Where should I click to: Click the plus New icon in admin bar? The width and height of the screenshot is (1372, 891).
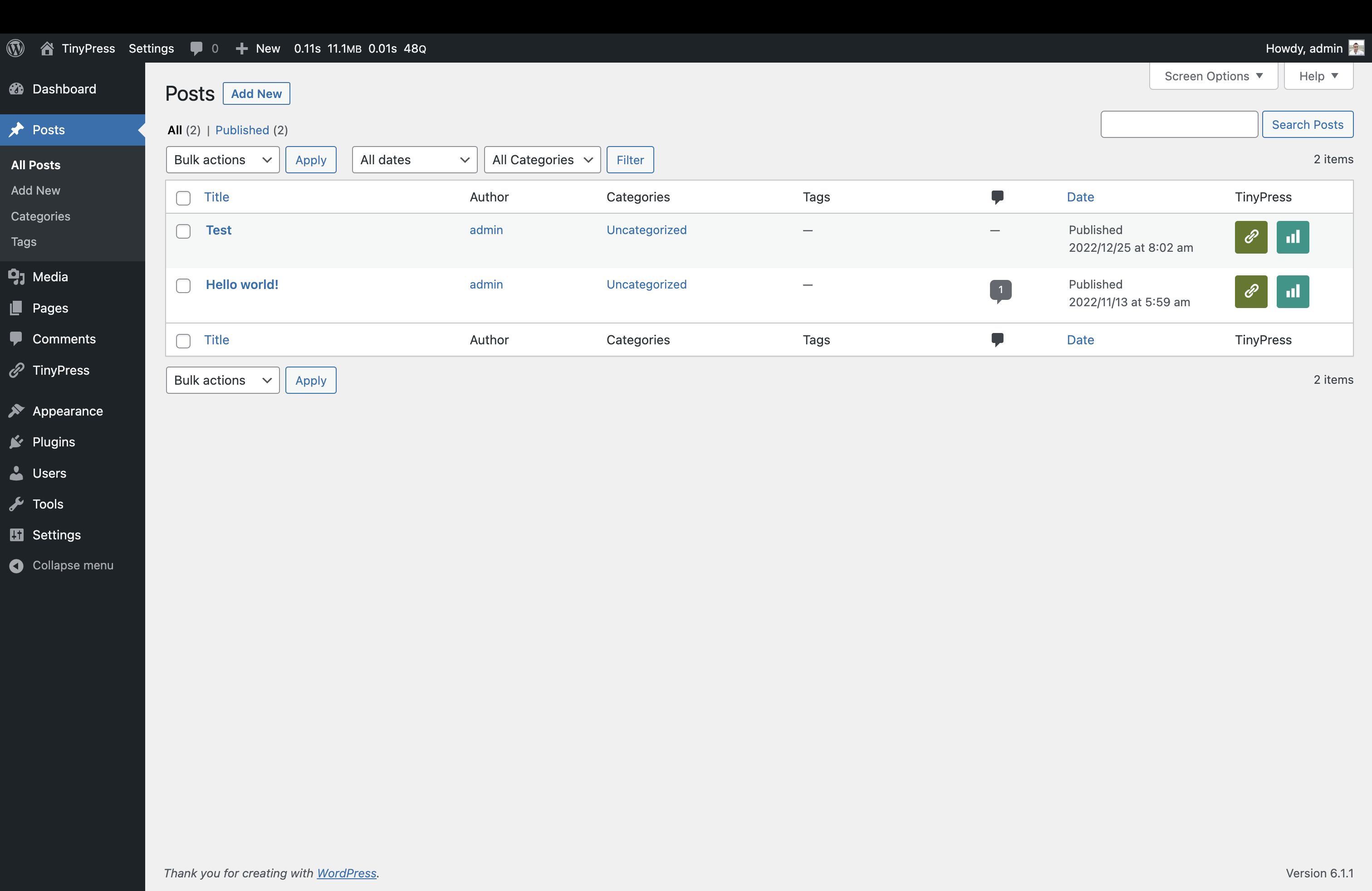[x=241, y=49]
